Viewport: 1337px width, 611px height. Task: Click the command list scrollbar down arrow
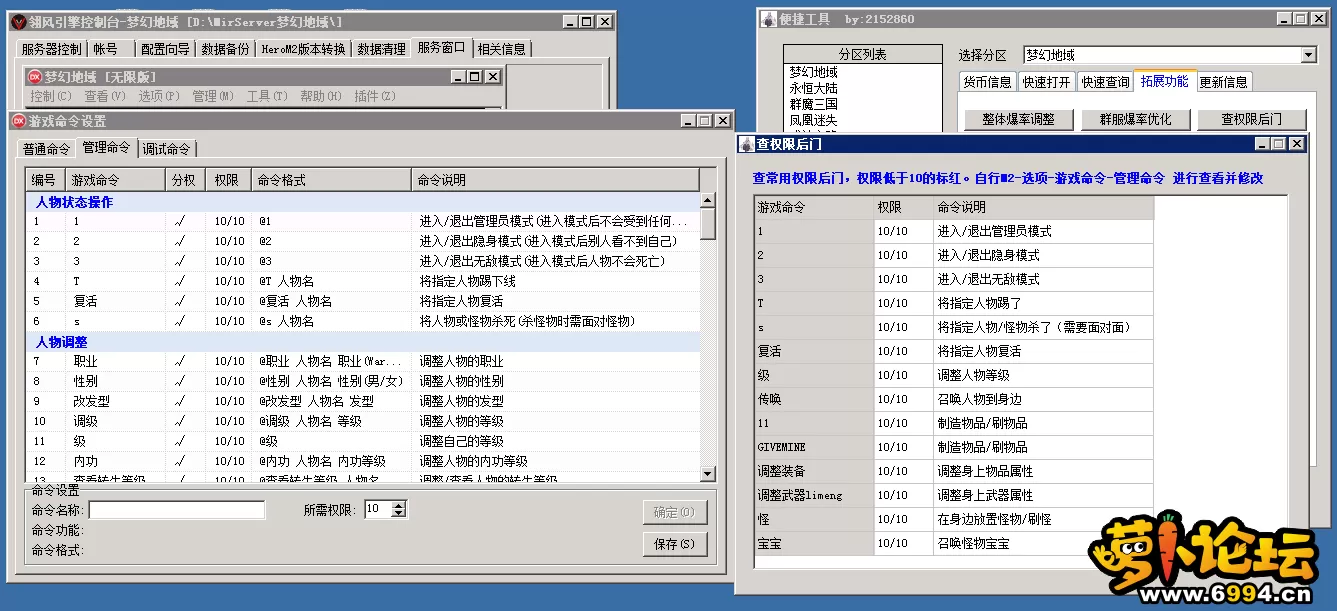click(708, 474)
